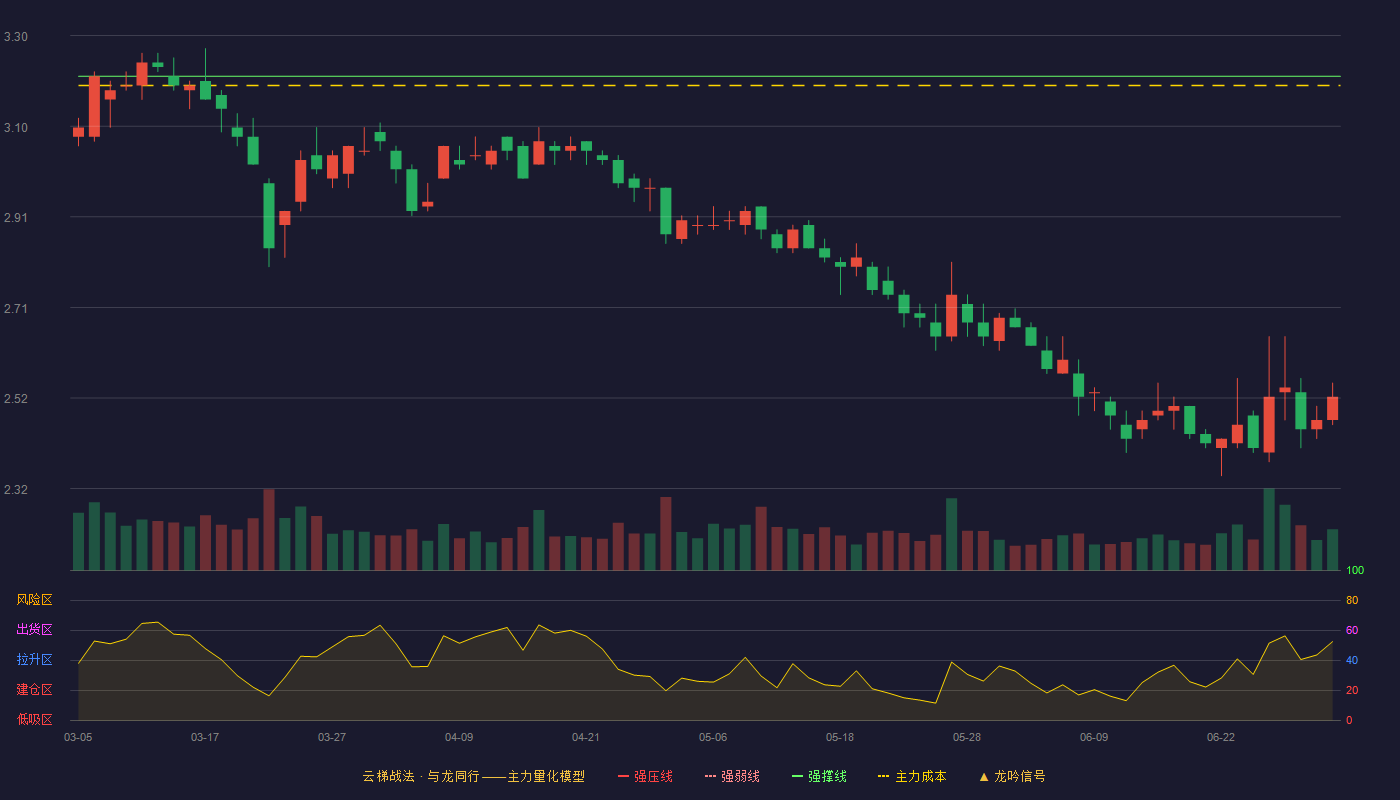The width and height of the screenshot is (1400, 800).
Task: Click the 2.71 price axis label
Action: pyautogui.click(x=16, y=309)
